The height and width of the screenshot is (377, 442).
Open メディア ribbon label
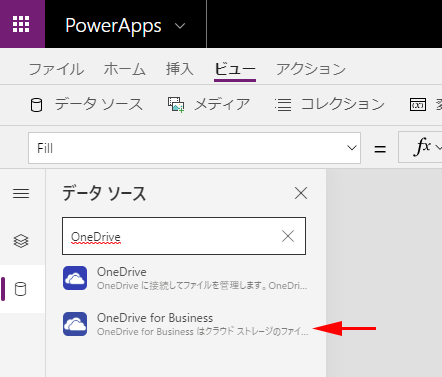click(x=222, y=104)
